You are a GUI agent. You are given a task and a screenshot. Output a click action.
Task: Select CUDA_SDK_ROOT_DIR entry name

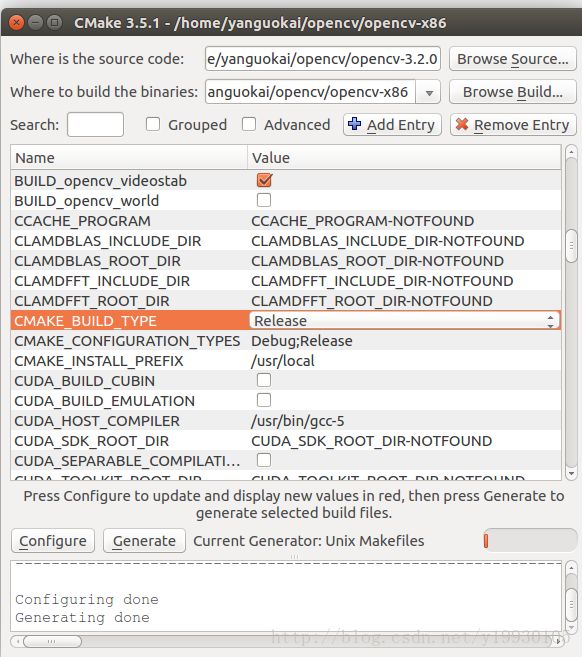click(91, 441)
